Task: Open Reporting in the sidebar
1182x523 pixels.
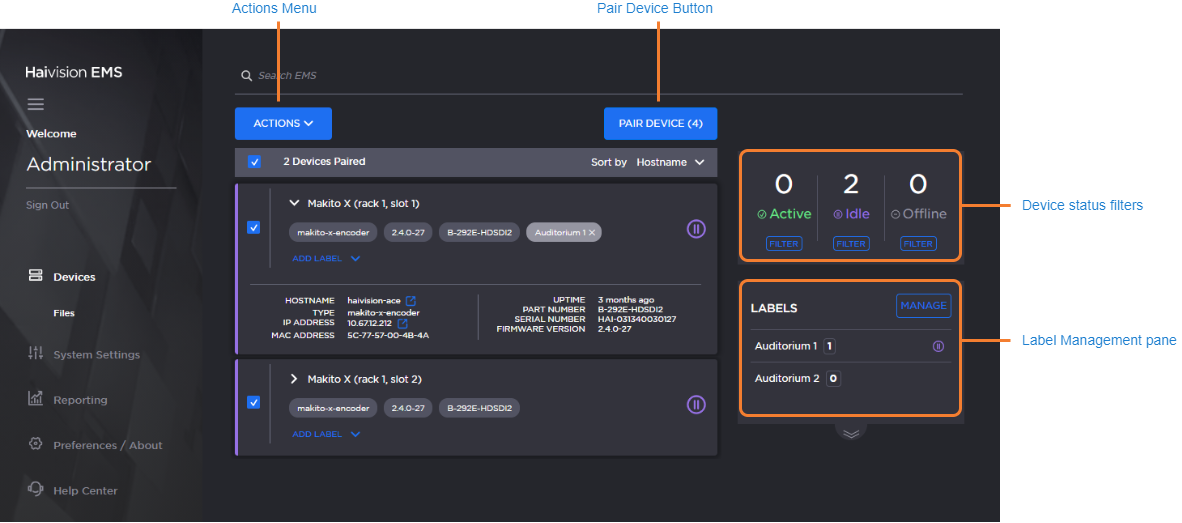Action: (x=80, y=400)
